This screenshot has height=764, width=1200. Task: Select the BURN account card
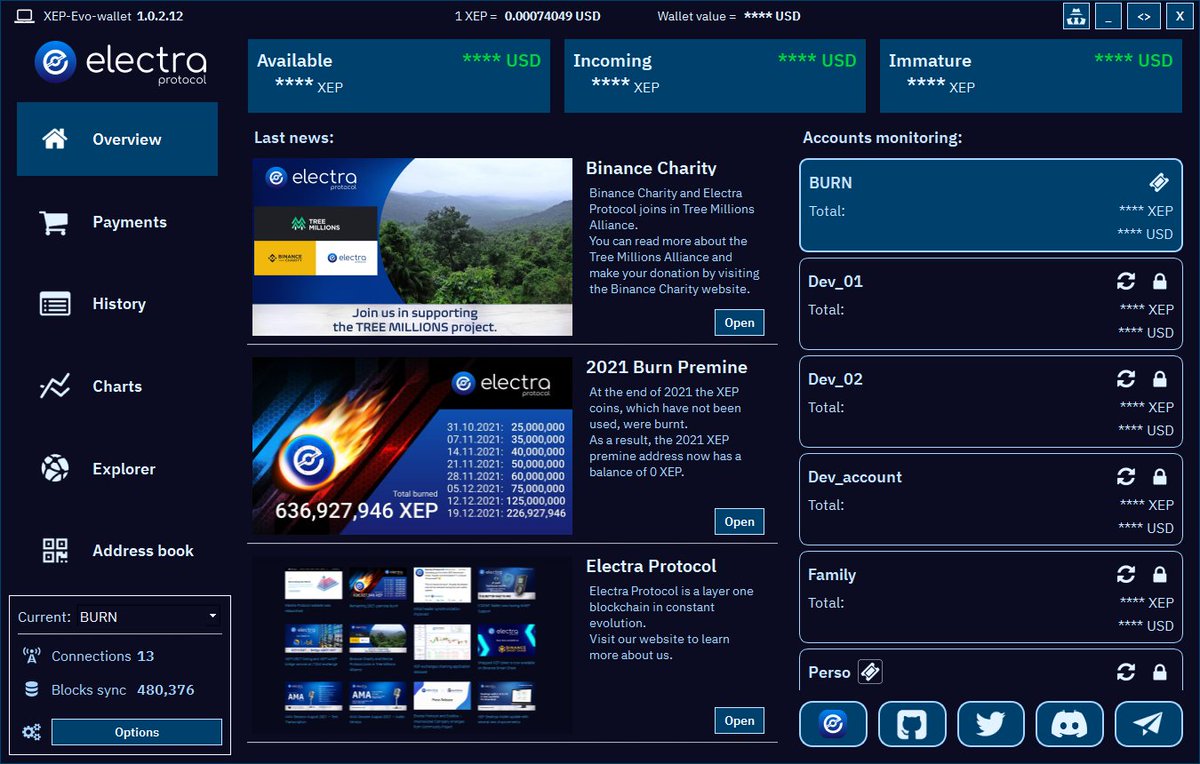991,205
